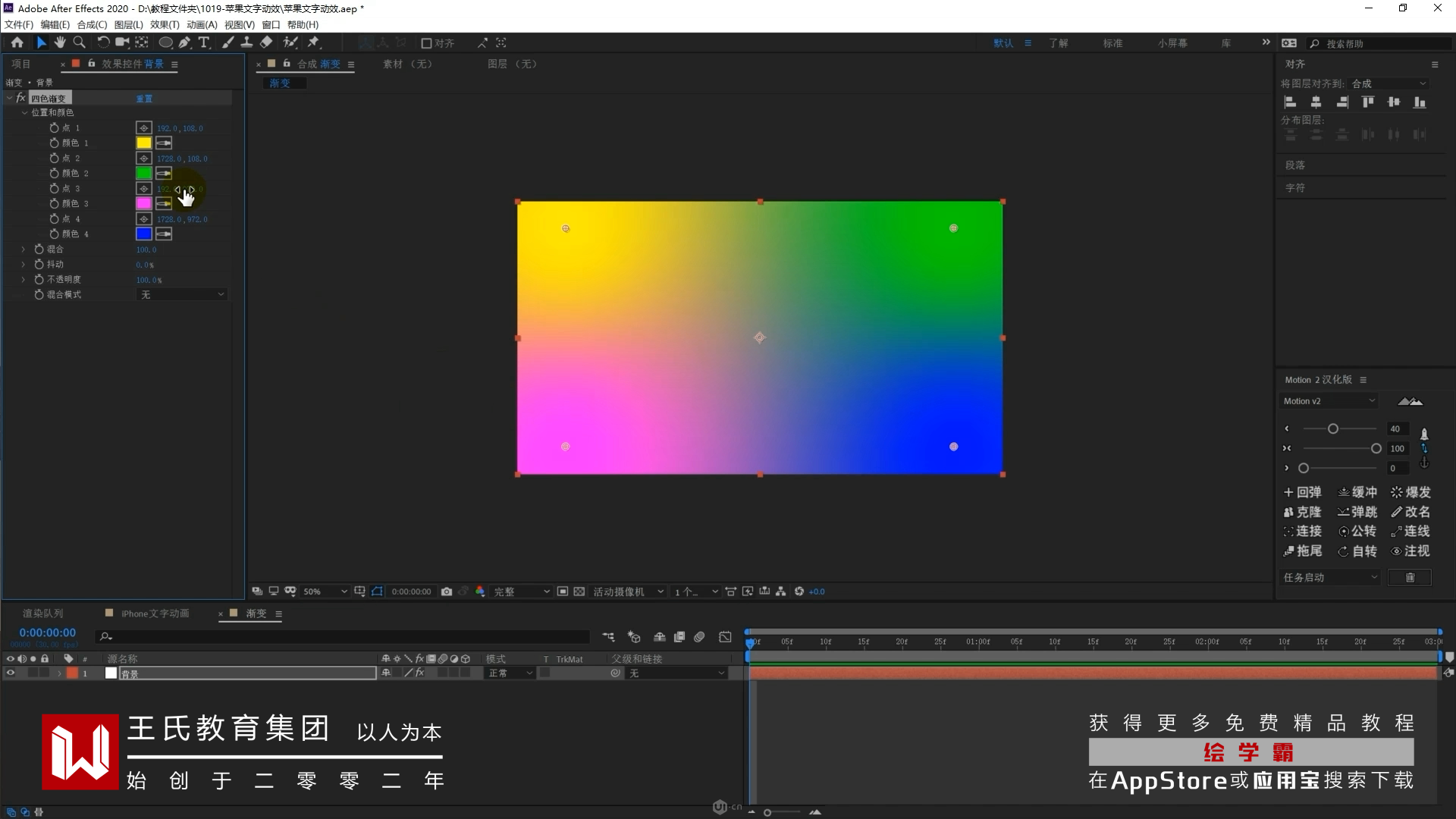
Task: Click the 回弹 button in Motion 2
Action: click(x=1302, y=492)
